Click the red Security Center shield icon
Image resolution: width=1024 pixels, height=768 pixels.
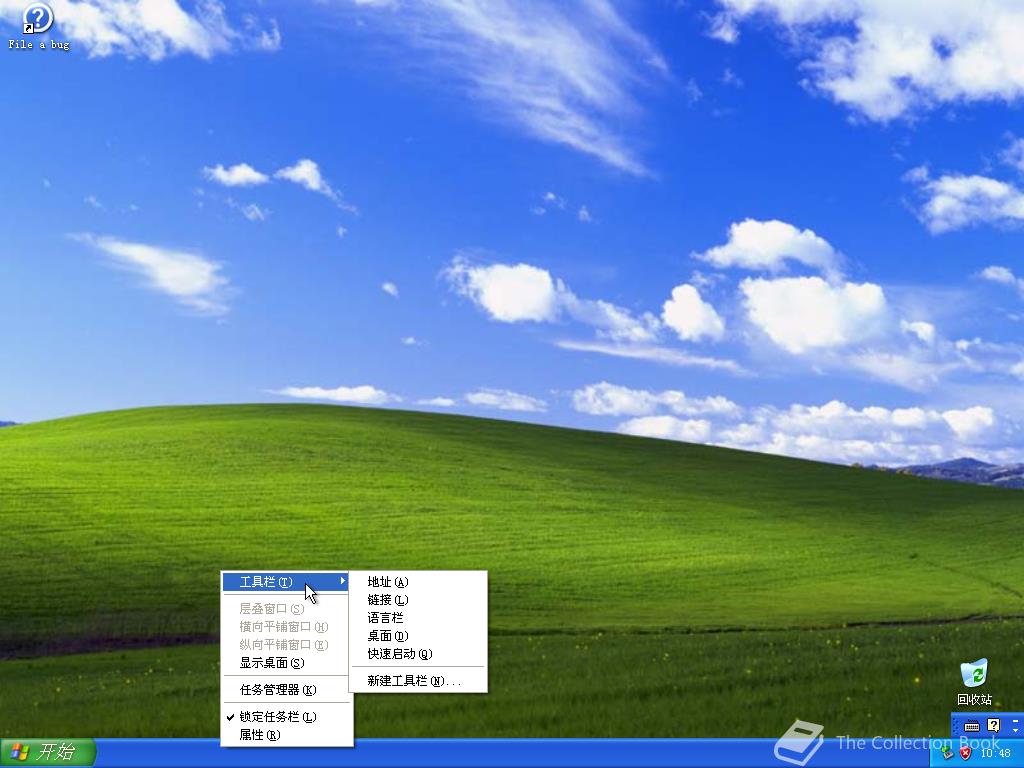click(x=965, y=753)
